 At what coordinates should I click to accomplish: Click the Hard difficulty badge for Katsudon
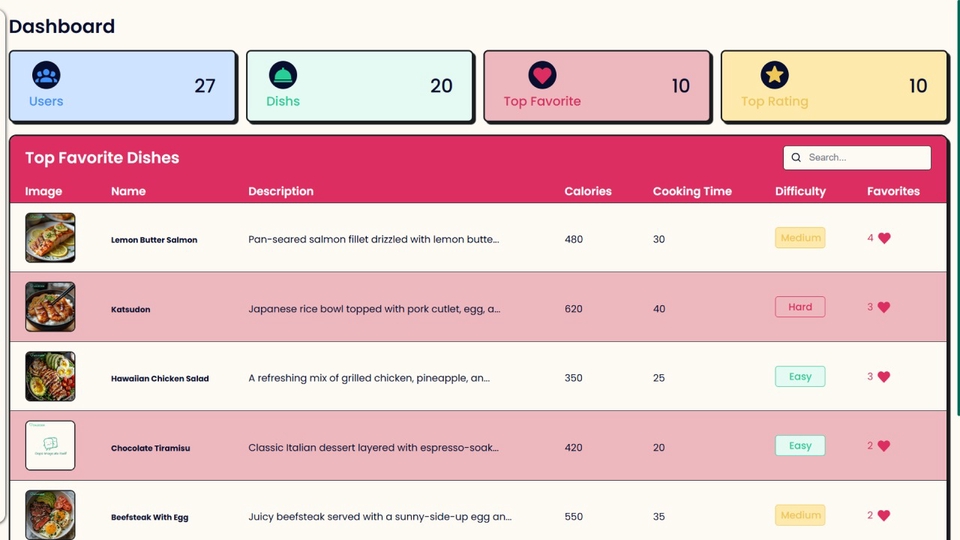click(800, 307)
